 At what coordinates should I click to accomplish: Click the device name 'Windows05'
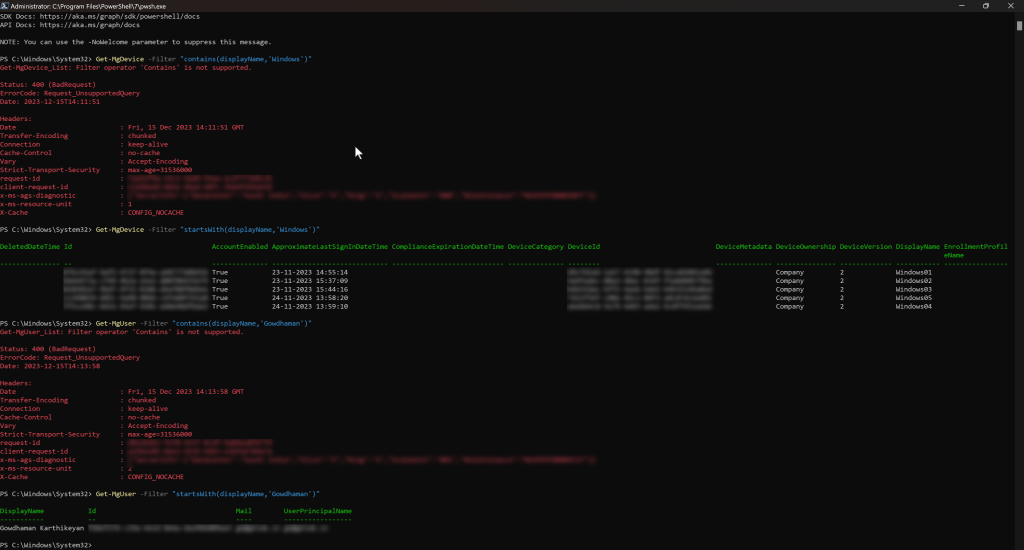coord(914,298)
